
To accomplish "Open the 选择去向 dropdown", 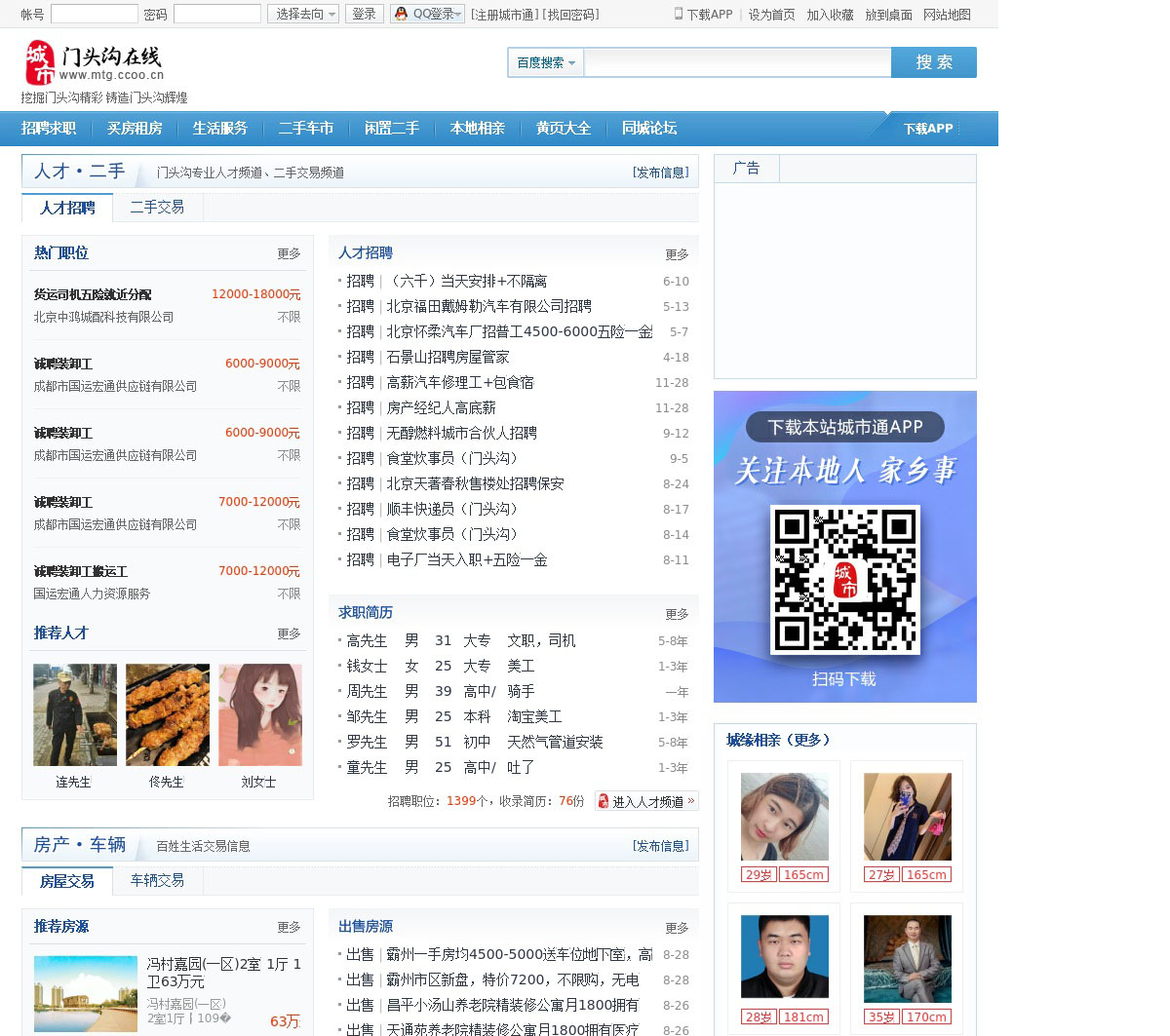I will coord(303,14).
